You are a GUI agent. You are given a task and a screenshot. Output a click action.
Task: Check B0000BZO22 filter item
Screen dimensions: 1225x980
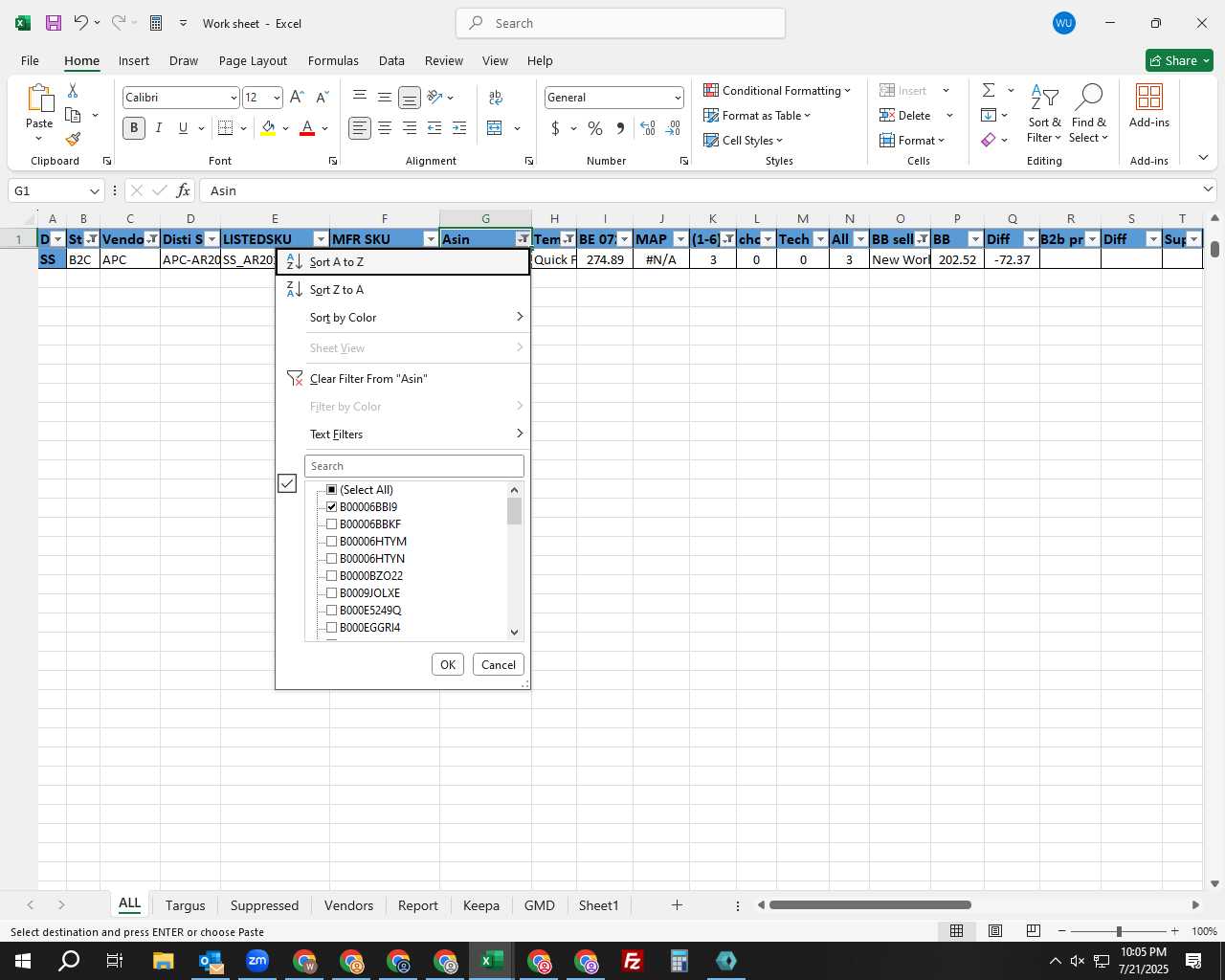pyautogui.click(x=332, y=576)
